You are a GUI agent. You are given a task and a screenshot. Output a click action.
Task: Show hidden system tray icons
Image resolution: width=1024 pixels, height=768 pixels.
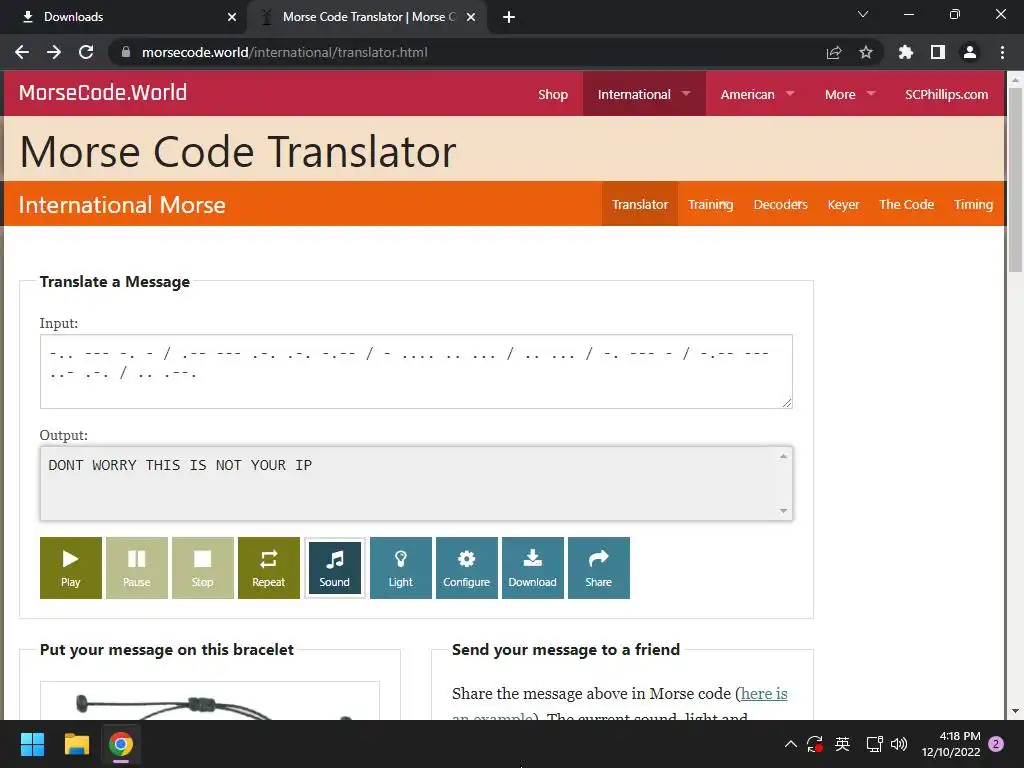tap(790, 744)
